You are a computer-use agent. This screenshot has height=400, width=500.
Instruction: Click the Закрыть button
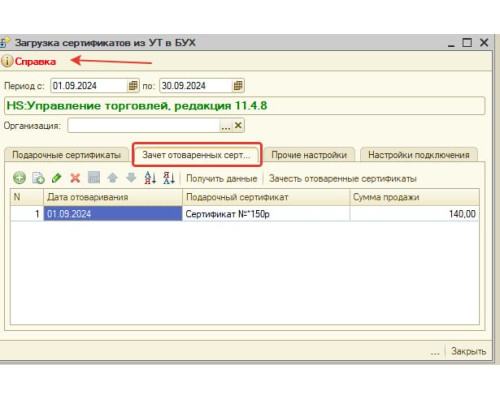[x=468, y=351]
